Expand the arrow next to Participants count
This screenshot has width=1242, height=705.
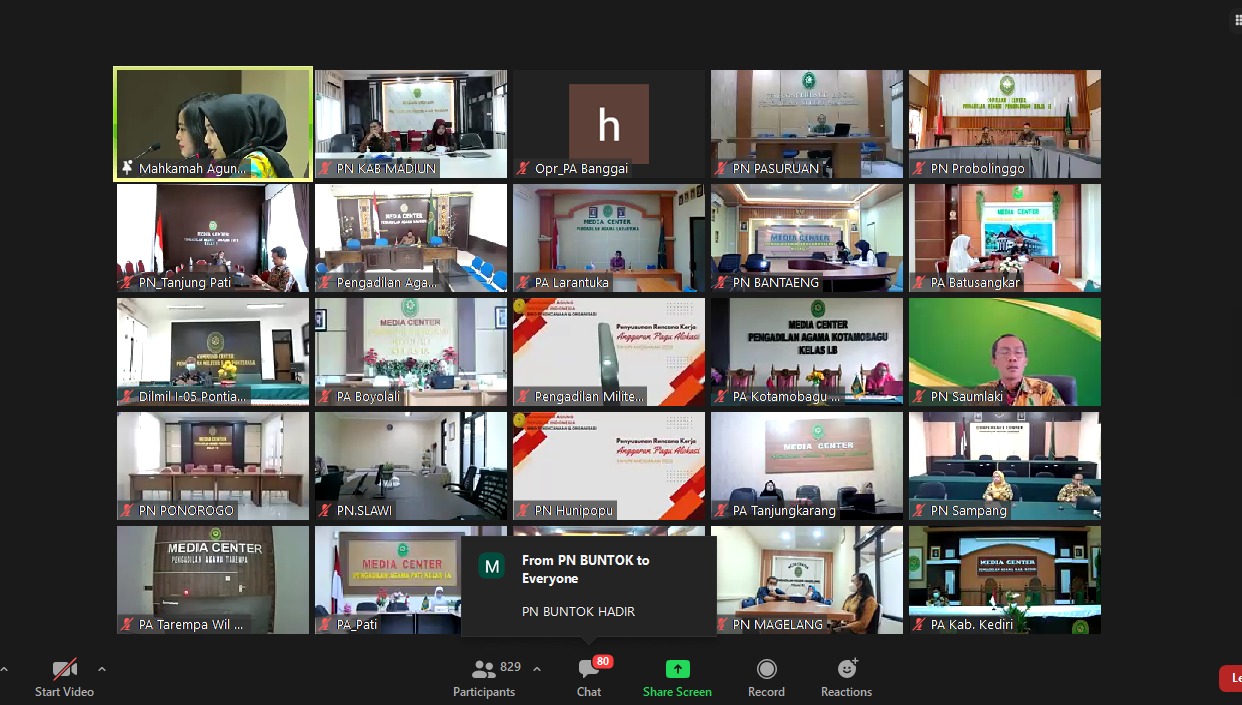537,669
